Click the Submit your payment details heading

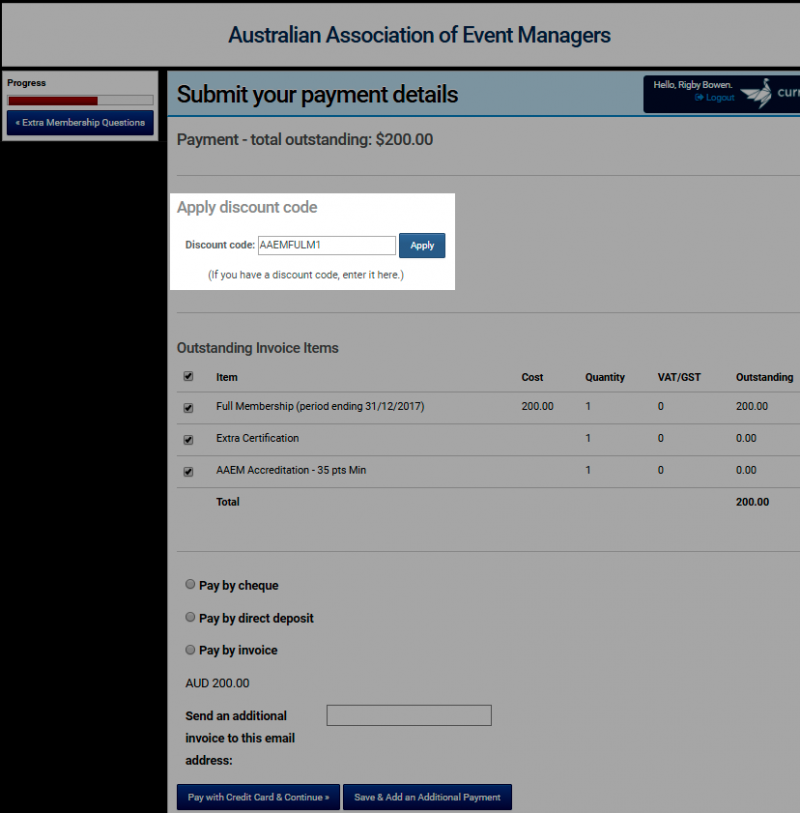coord(317,94)
